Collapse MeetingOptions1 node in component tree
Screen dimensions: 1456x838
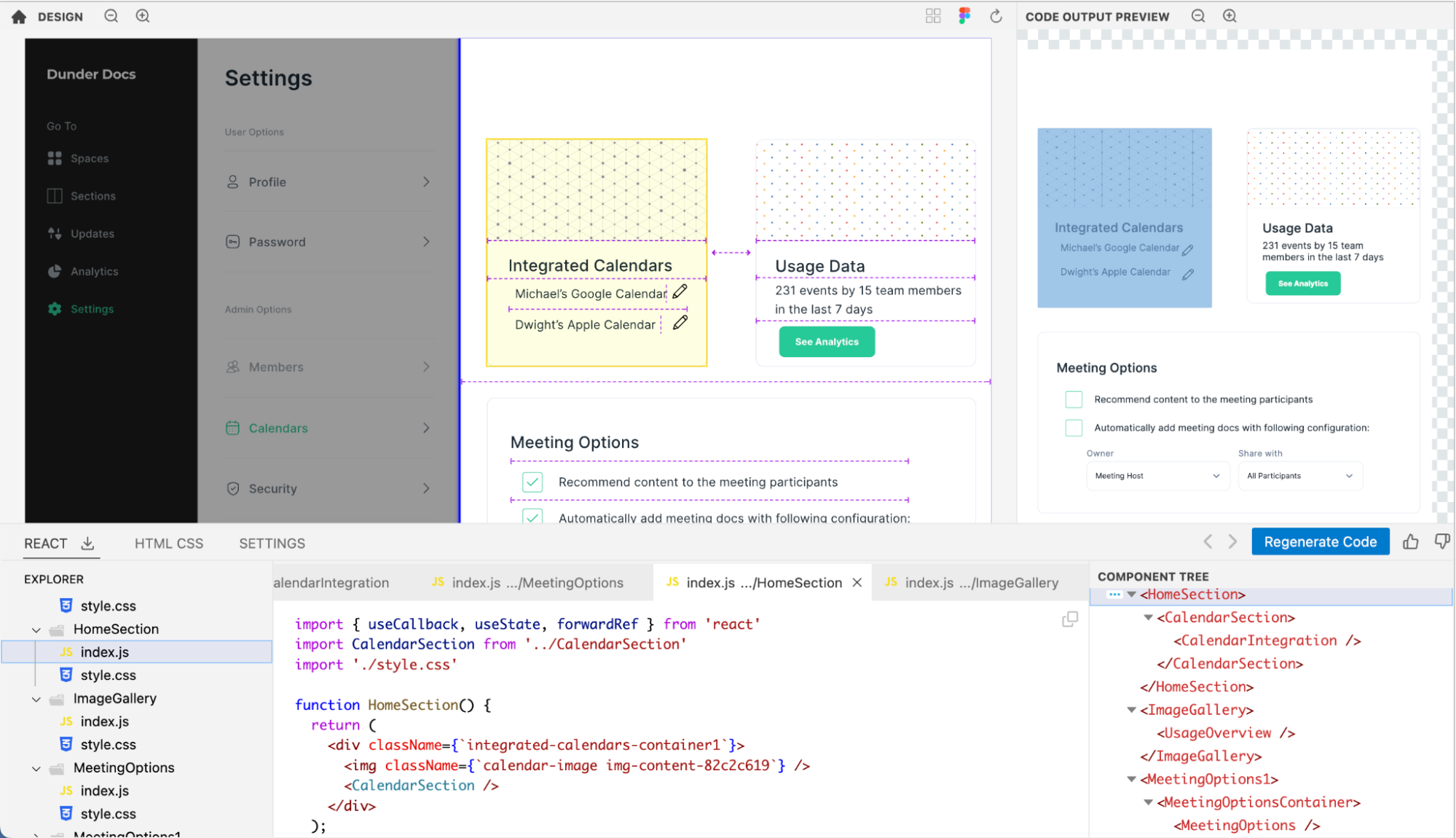(1132, 779)
